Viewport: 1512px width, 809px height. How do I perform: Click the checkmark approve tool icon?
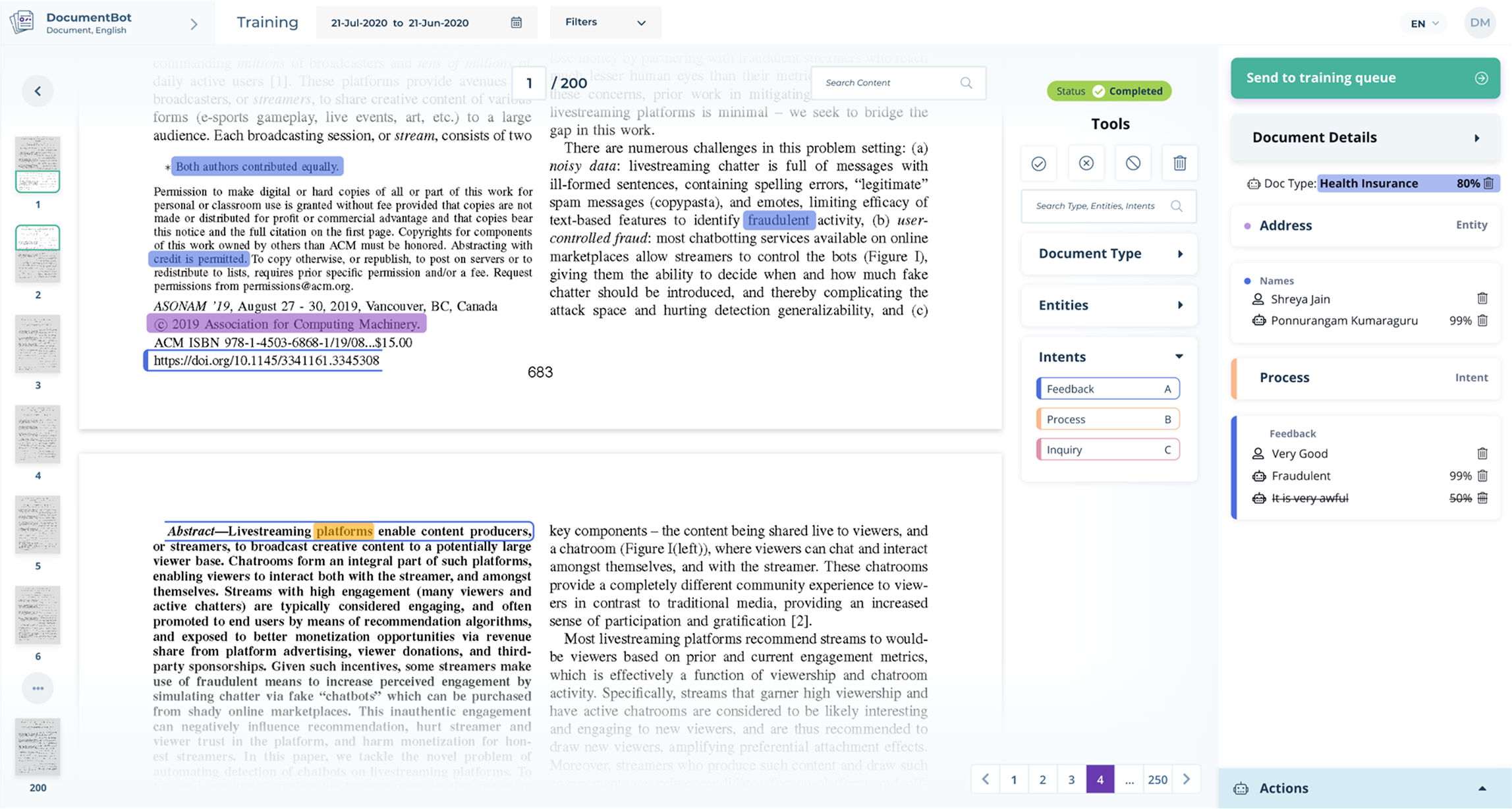[1038, 163]
